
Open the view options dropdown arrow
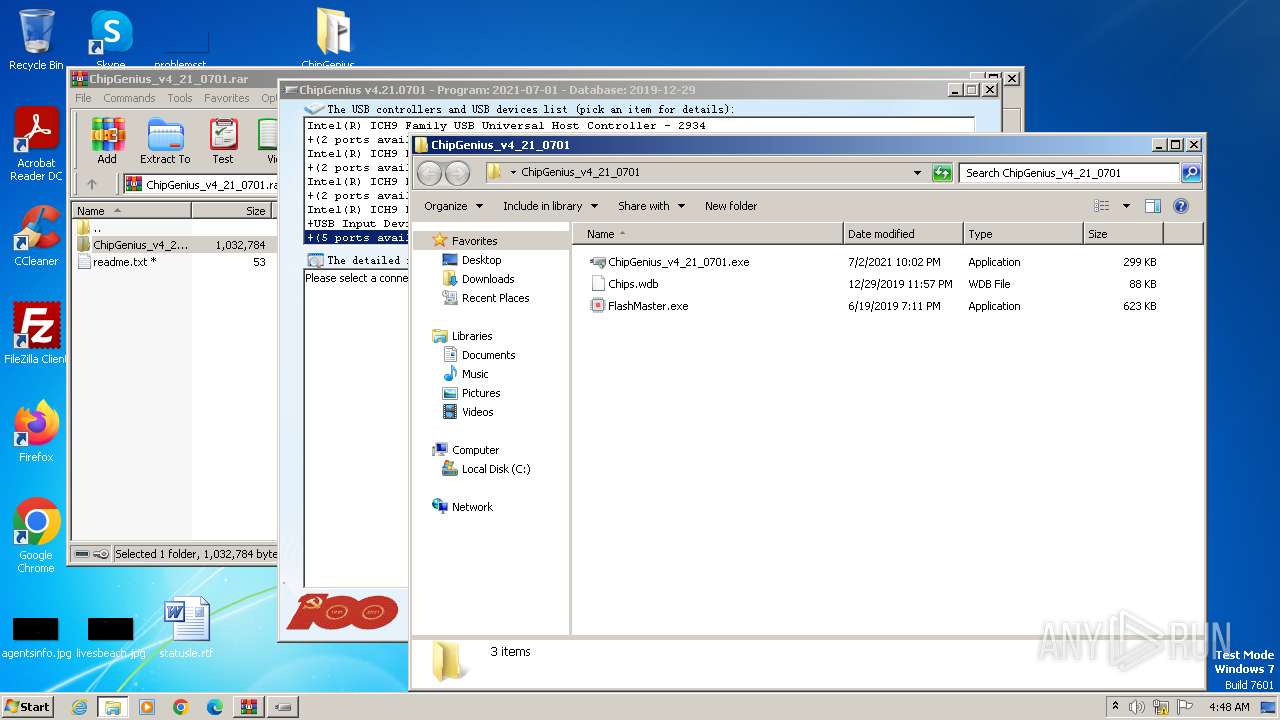click(1126, 206)
